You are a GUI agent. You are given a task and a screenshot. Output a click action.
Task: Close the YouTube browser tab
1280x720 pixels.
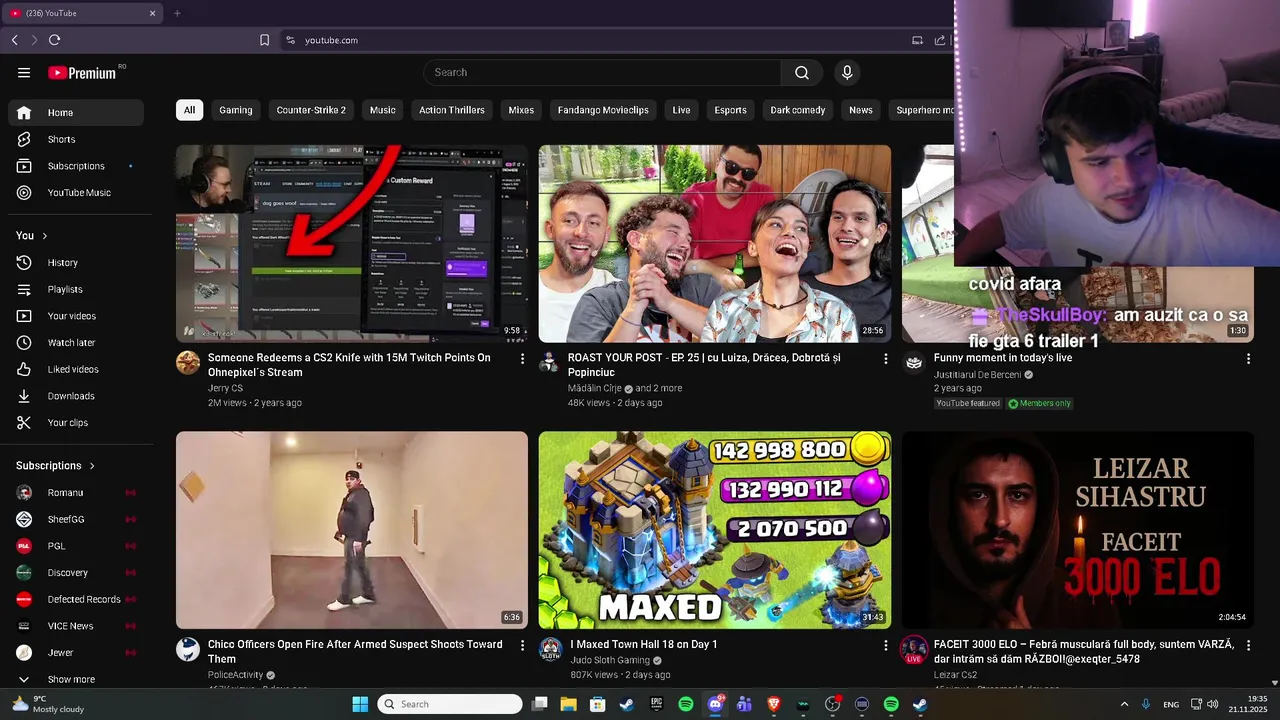point(152,13)
